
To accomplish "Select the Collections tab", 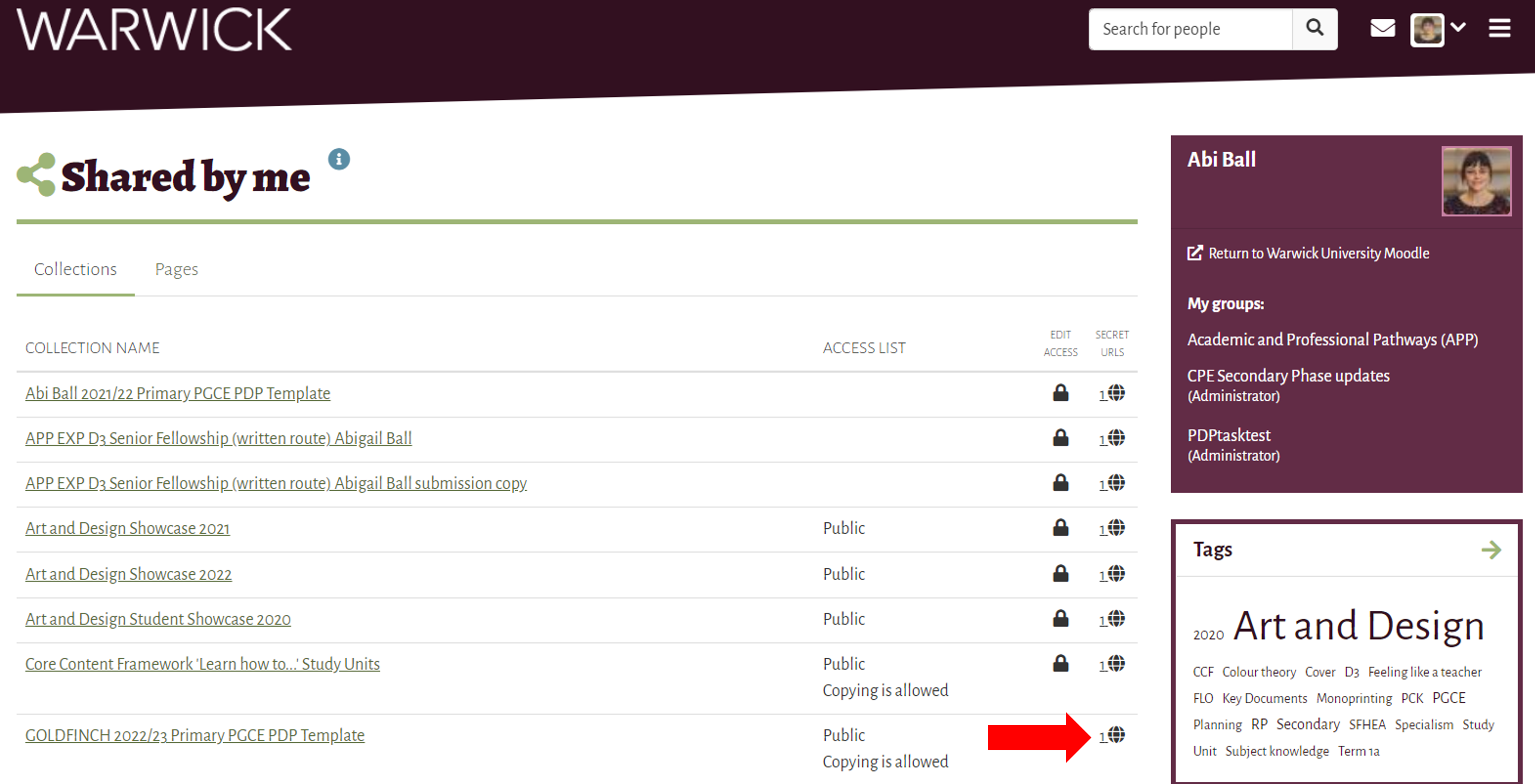I will pyautogui.click(x=75, y=269).
